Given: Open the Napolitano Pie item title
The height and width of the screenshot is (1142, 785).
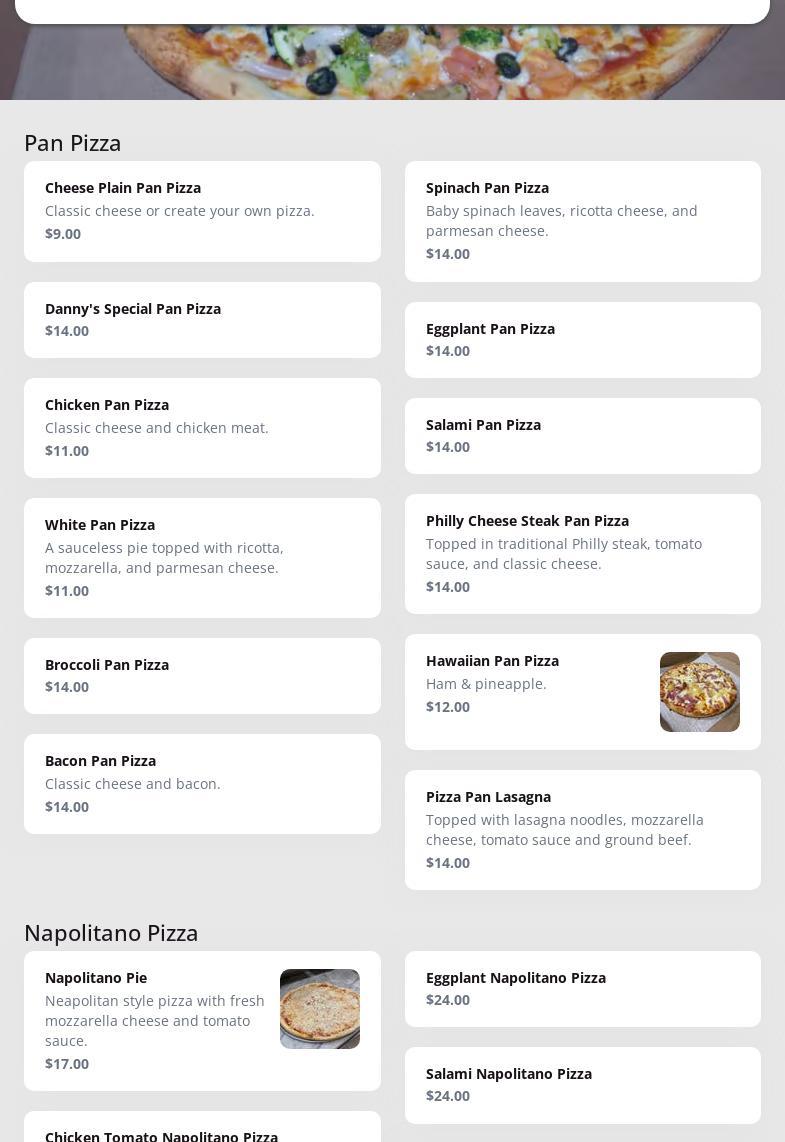Looking at the screenshot, I should coord(96,978).
